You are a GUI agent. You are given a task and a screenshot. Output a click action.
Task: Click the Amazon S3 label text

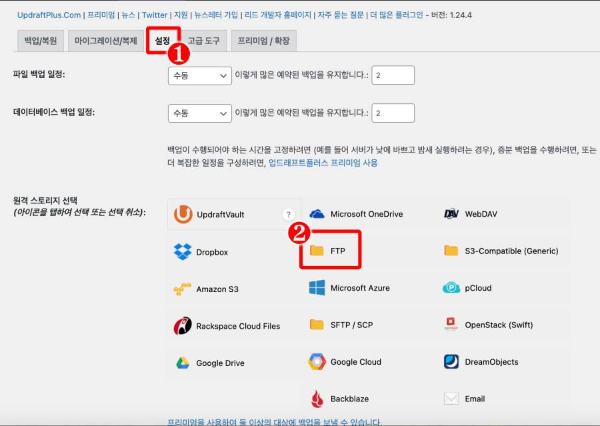[217, 289]
